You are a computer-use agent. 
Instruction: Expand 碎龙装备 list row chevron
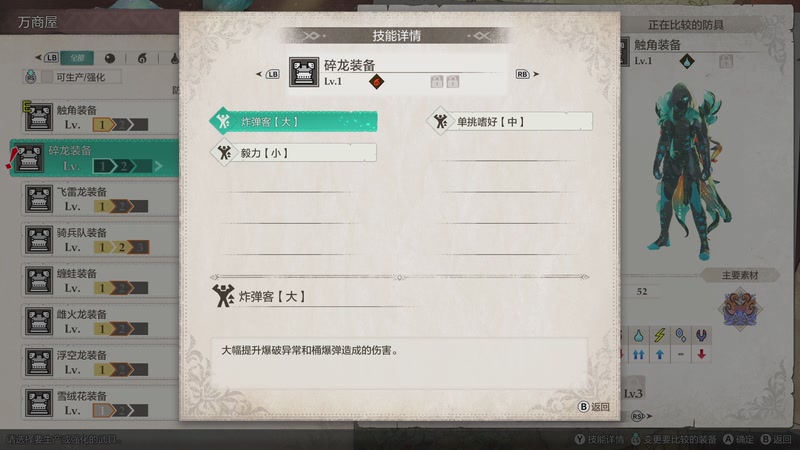click(x=159, y=166)
